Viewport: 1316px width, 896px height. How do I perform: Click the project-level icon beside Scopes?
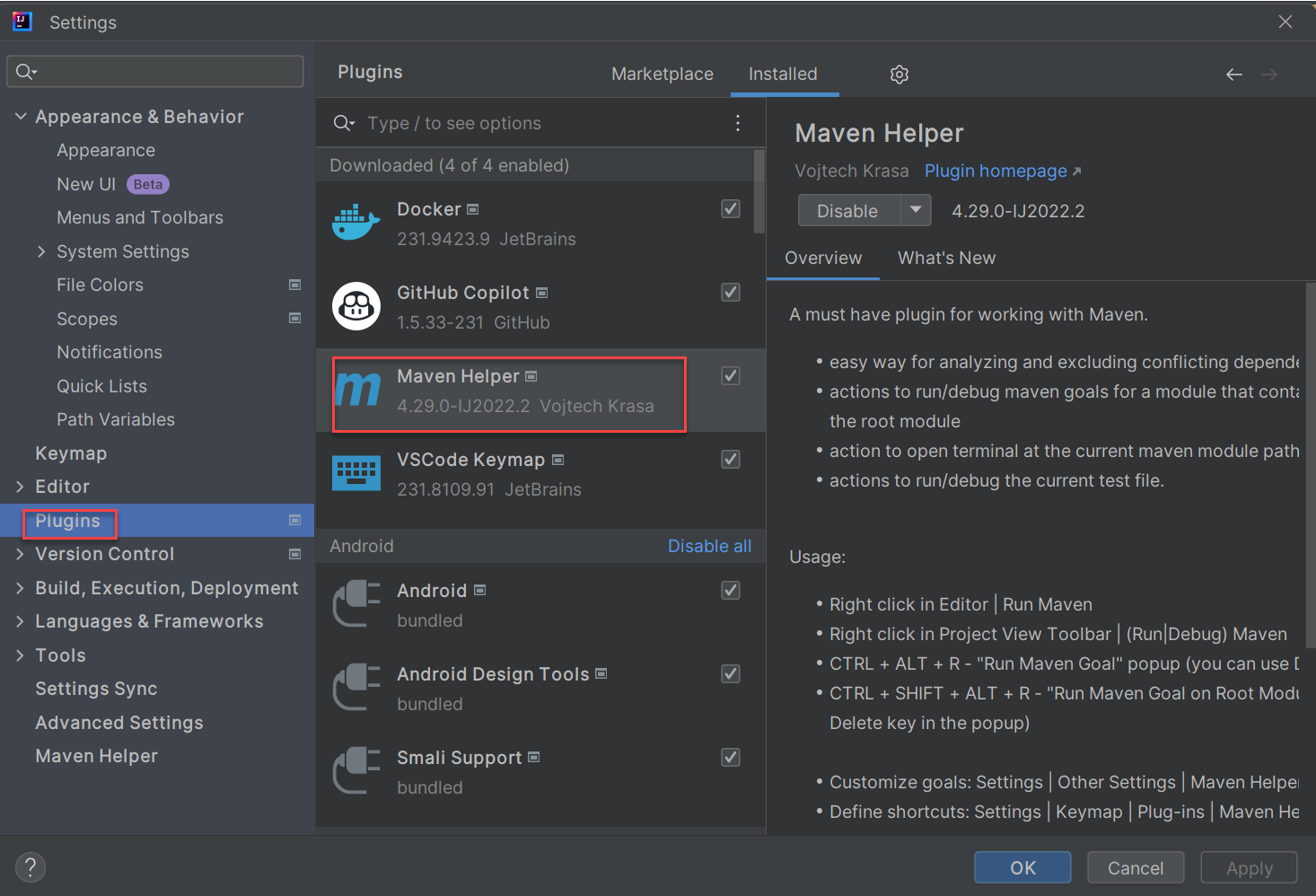click(x=294, y=318)
